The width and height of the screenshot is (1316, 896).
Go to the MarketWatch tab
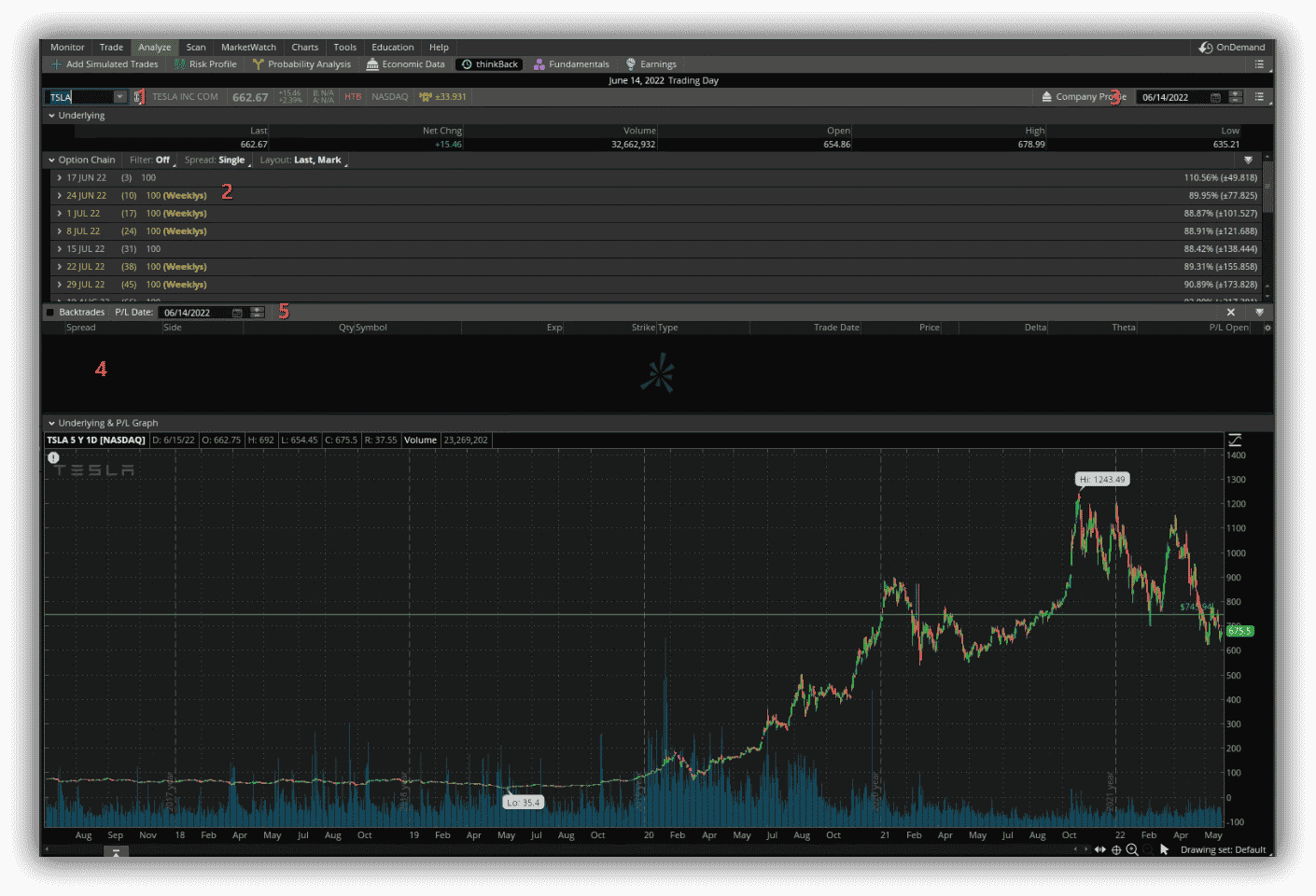248,48
